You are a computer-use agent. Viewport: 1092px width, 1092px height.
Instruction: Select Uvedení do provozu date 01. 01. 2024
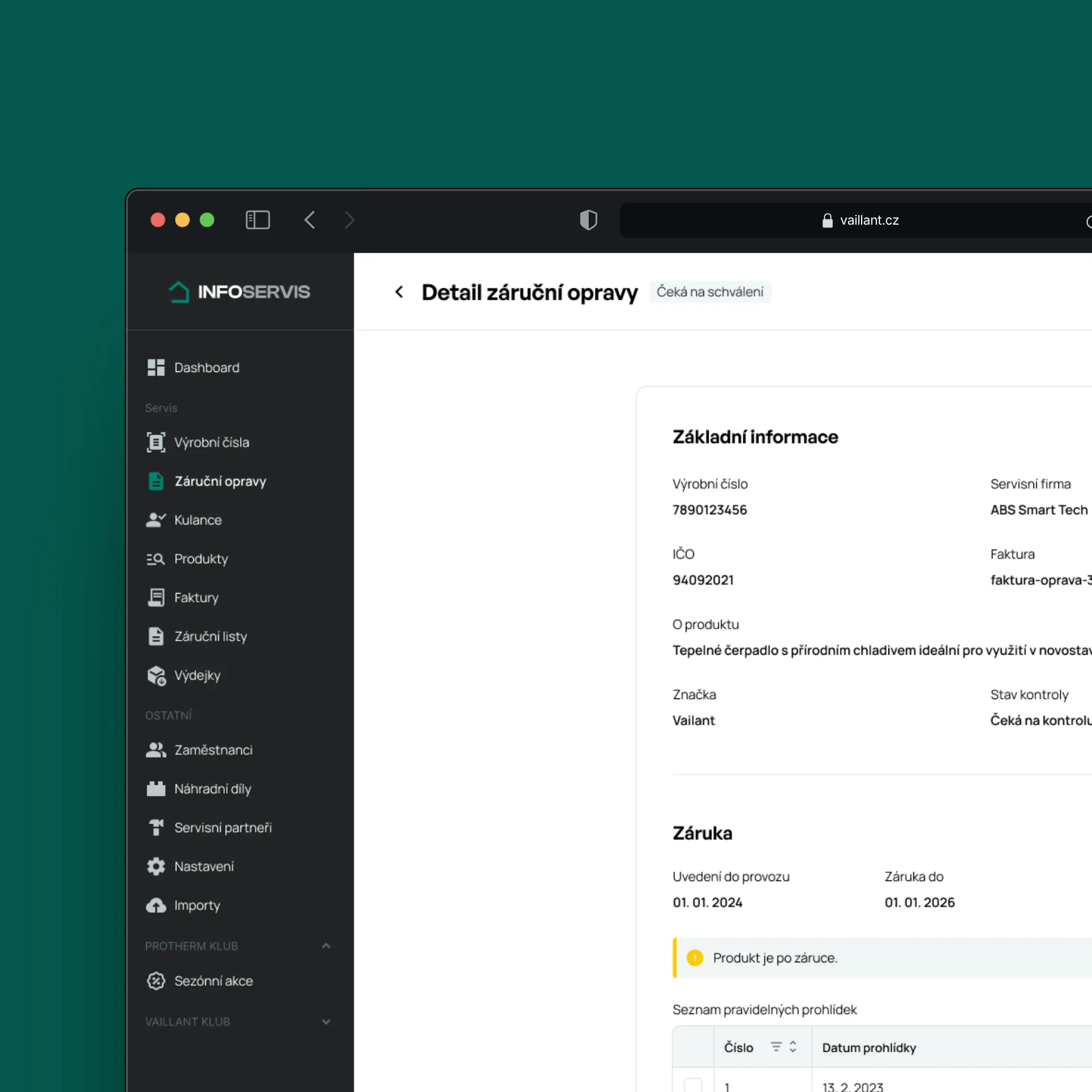tap(708, 903)
